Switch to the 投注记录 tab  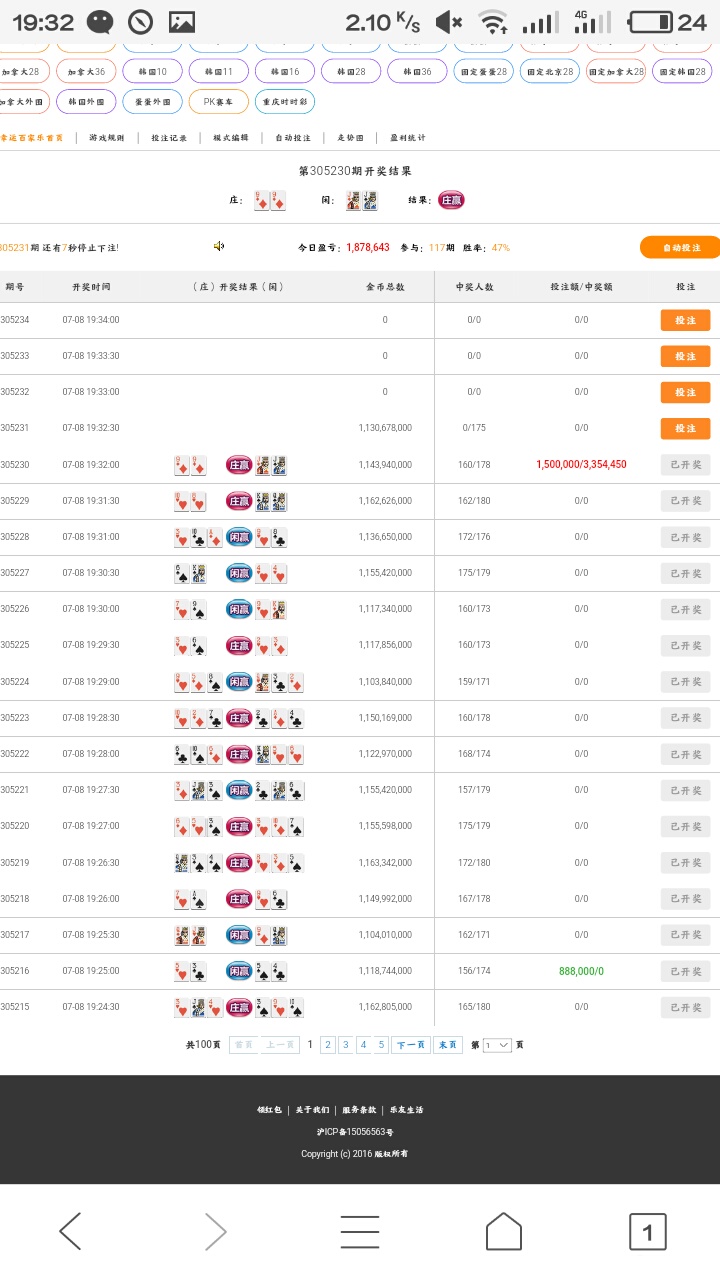(169, 138)
